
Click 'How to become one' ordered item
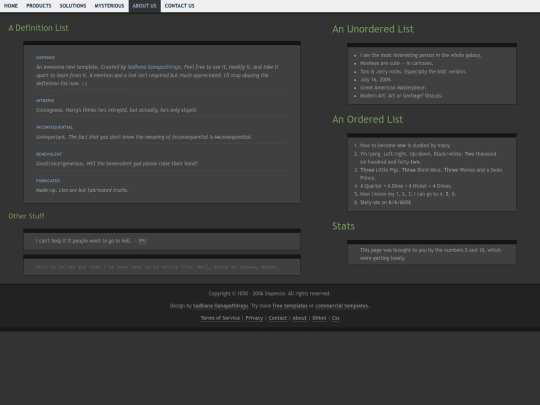(x=405, y=146)
